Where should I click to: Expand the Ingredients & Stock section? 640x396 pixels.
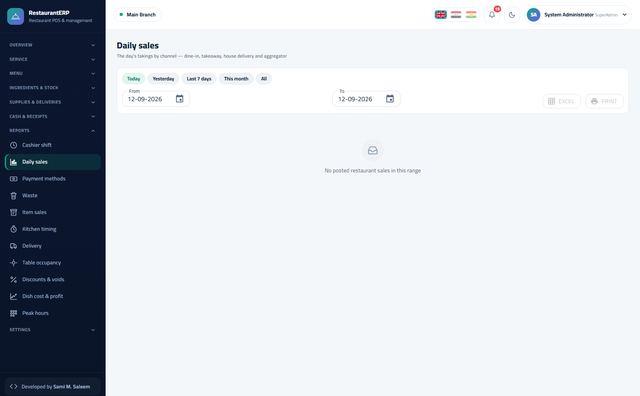click(53, 88)
